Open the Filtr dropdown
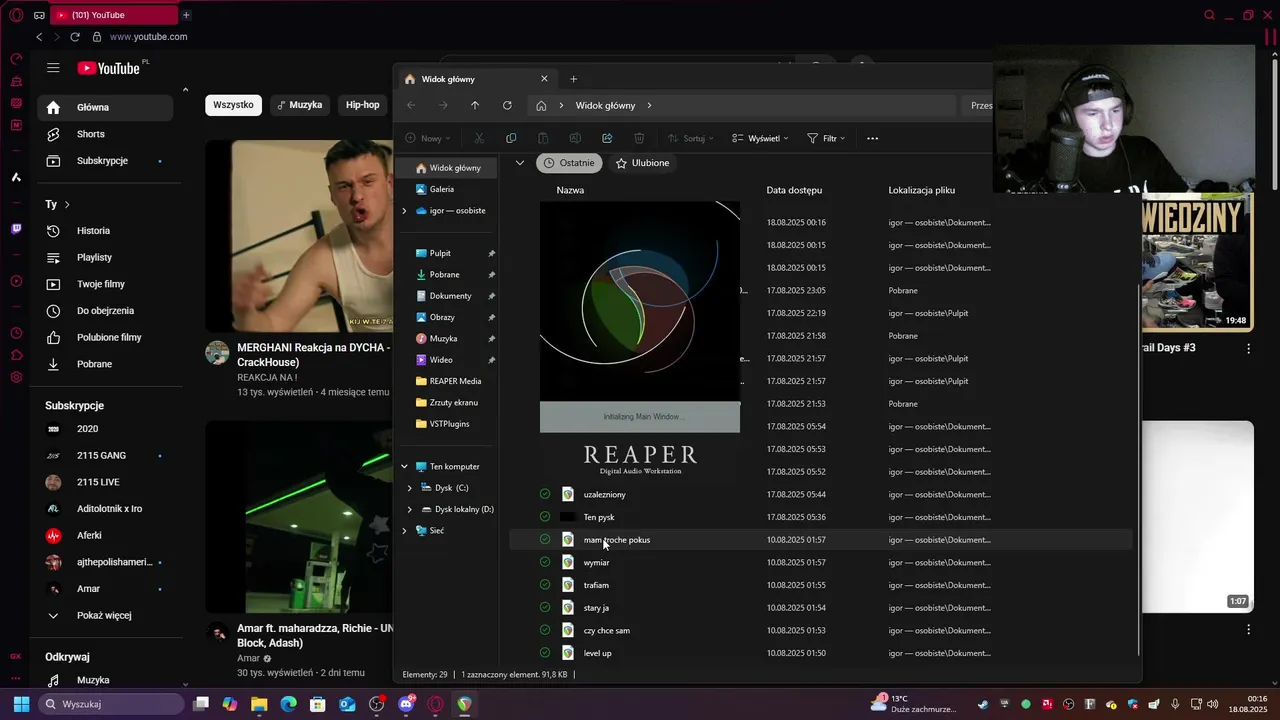1280x720 pixels. click(x=826, y=138)
